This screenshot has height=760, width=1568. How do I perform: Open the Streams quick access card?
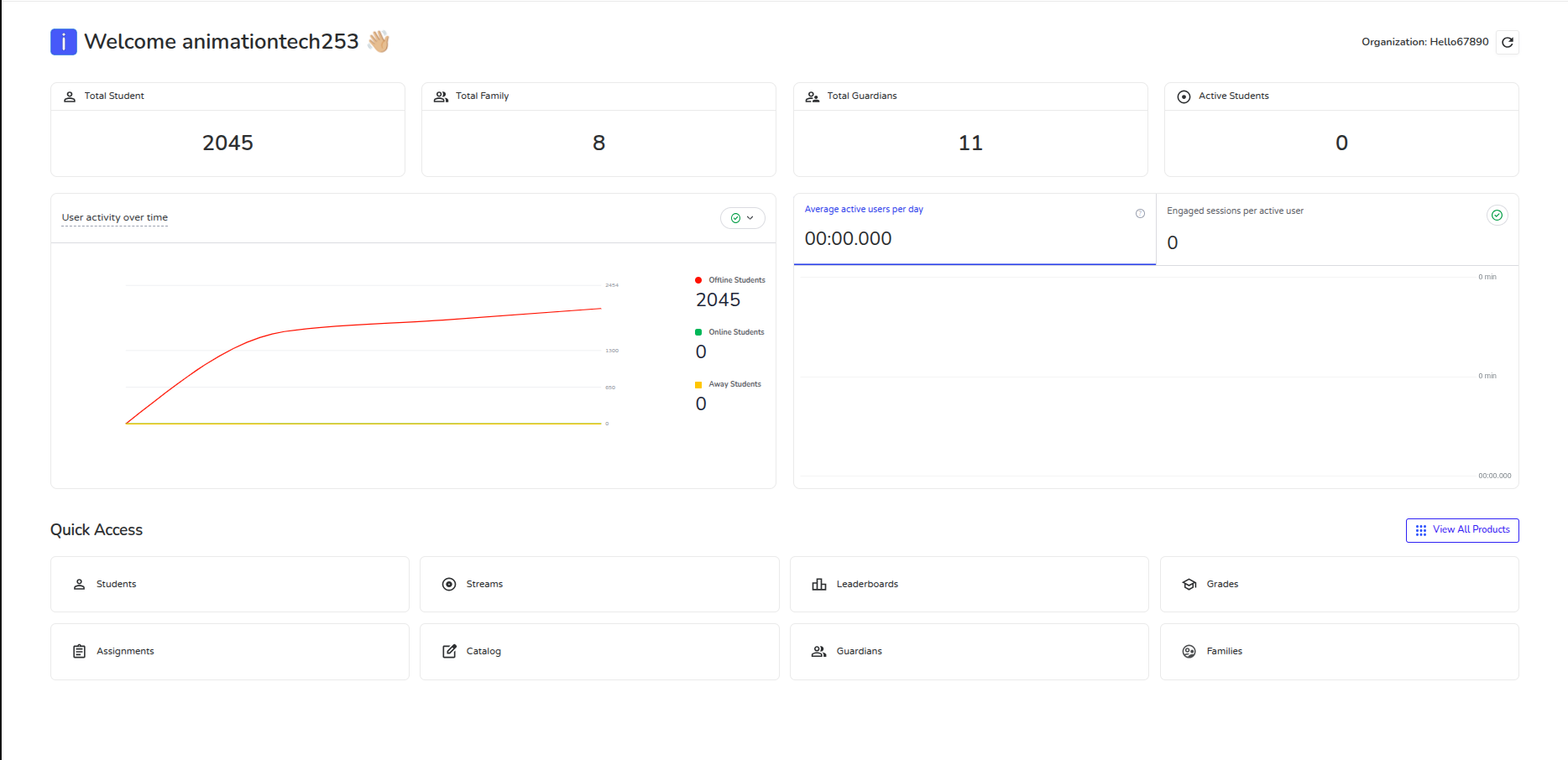(x=599, y=584)
